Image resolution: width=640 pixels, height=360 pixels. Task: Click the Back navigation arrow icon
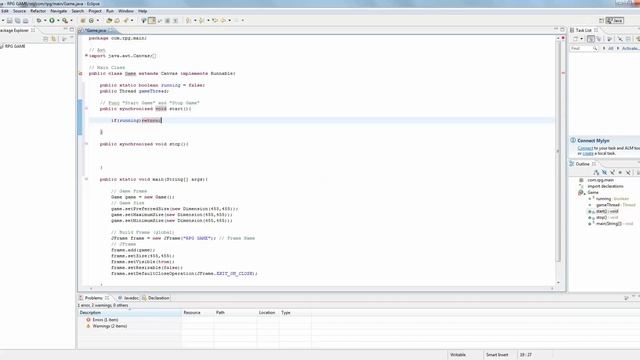[x=224, y=20]
